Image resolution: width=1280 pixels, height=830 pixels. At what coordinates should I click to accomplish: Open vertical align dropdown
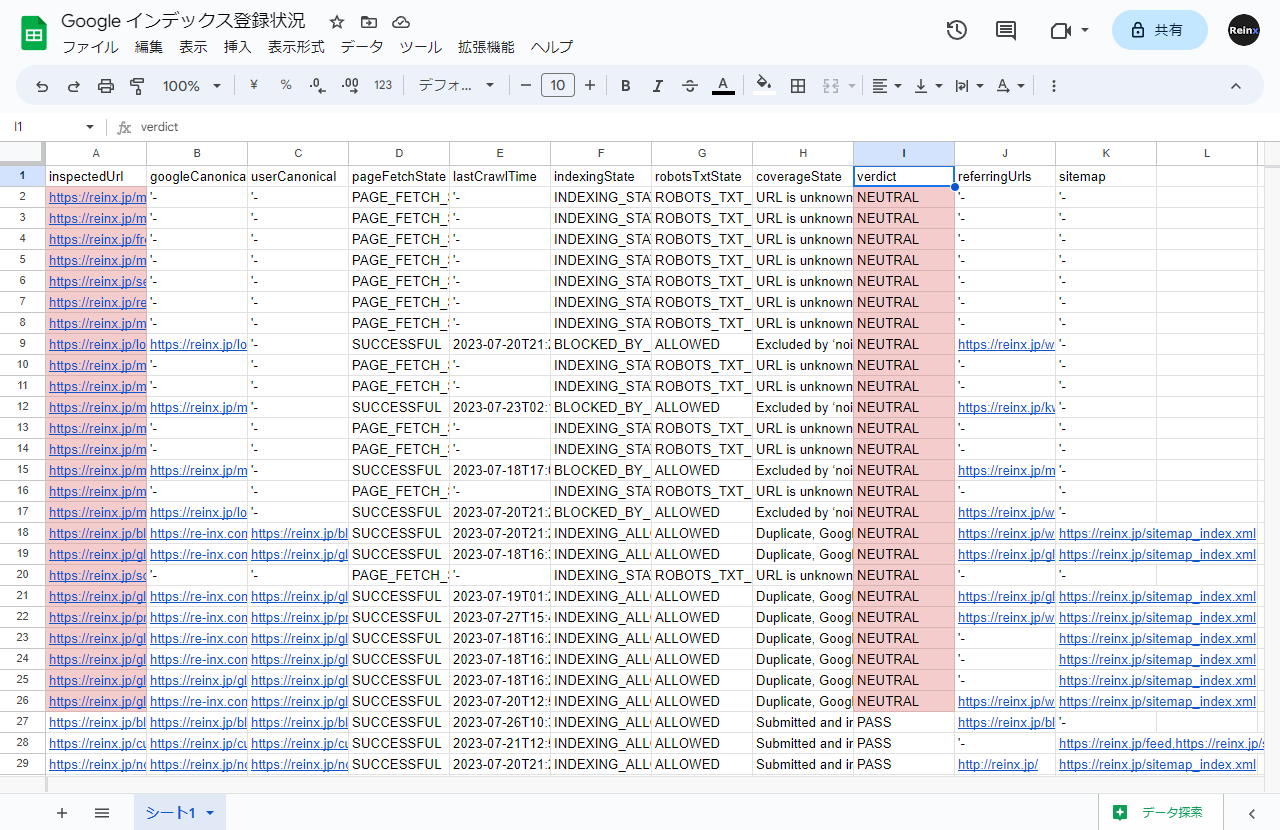coord(929,86)
